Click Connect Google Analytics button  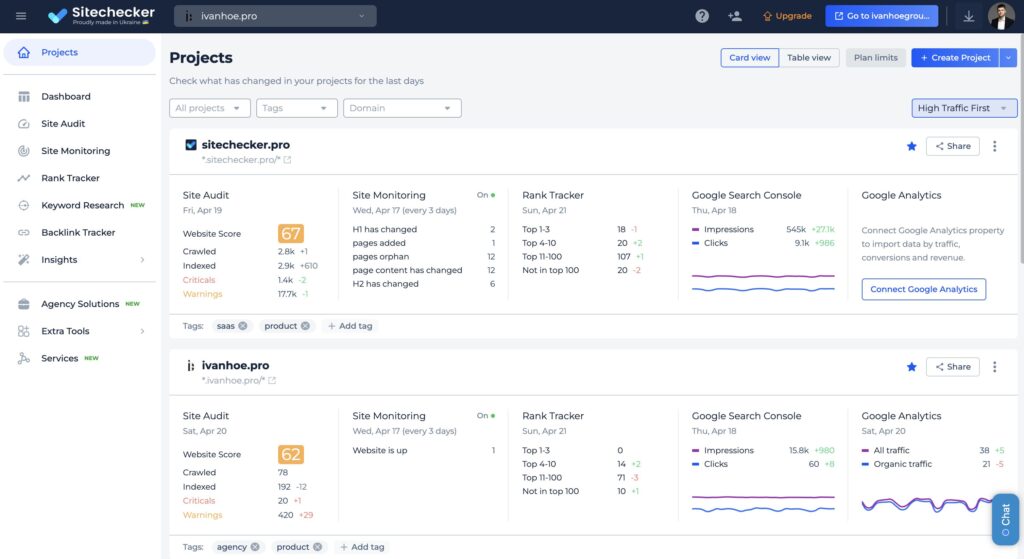923,289
